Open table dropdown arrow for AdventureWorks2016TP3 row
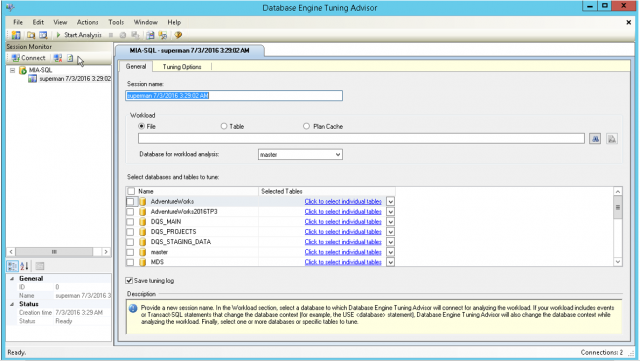 [390, 212]
